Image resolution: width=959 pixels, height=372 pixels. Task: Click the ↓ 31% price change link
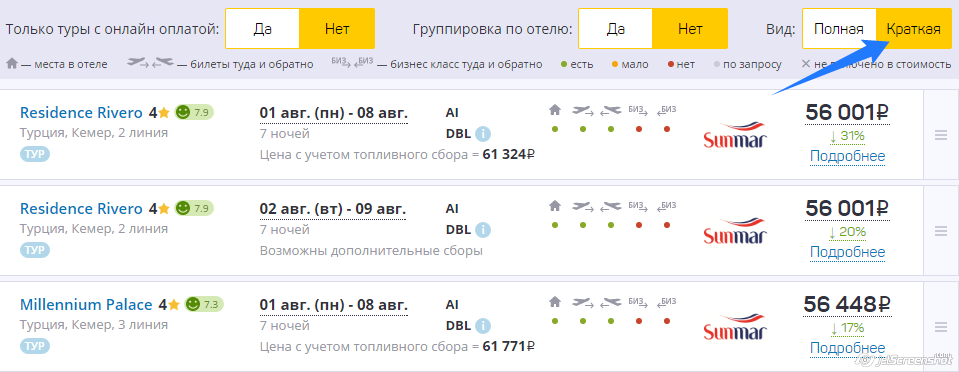847,136
